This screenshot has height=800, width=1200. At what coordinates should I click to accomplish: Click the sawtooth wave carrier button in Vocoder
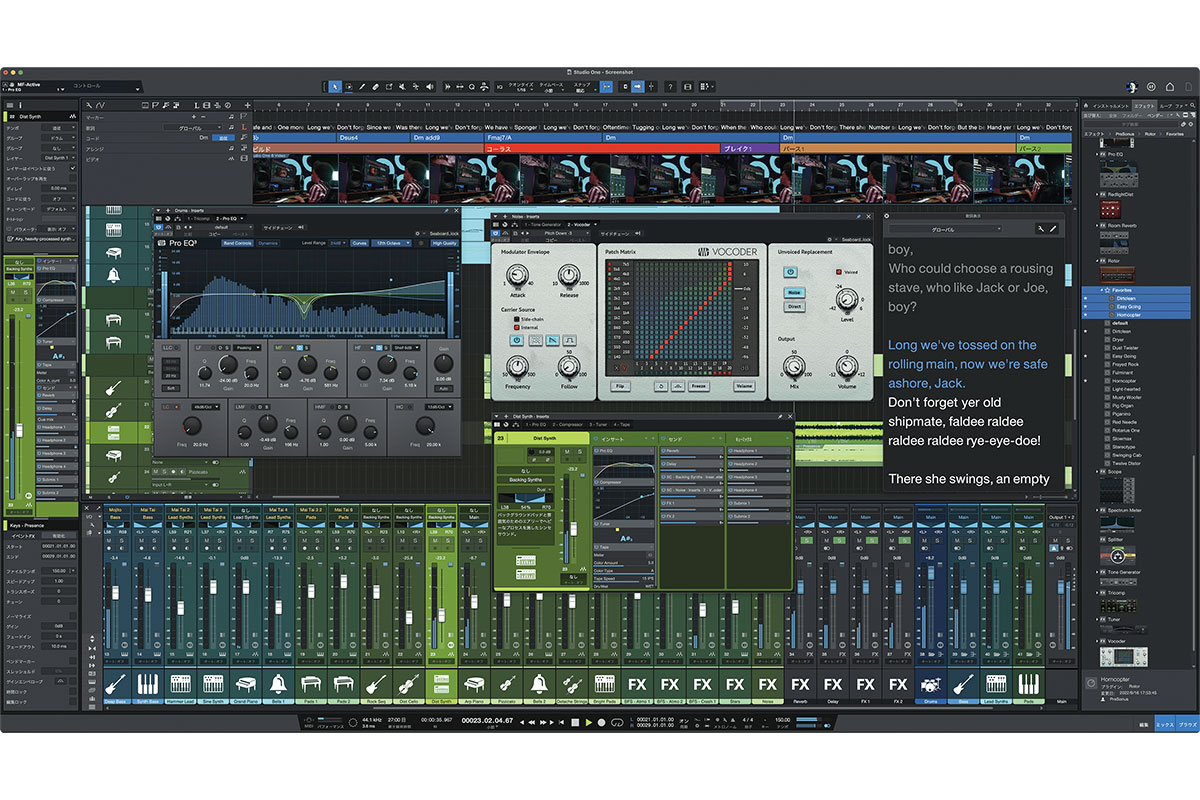pyautogui.click(x=553, y=340)
